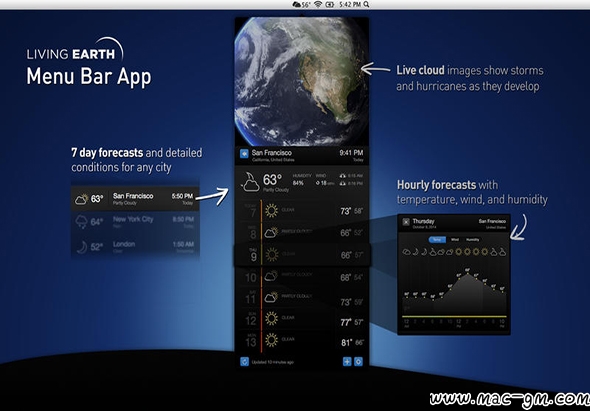Click the last cloudy-night icon in hourly row
590x411 pixels.
tap(502, 252)
